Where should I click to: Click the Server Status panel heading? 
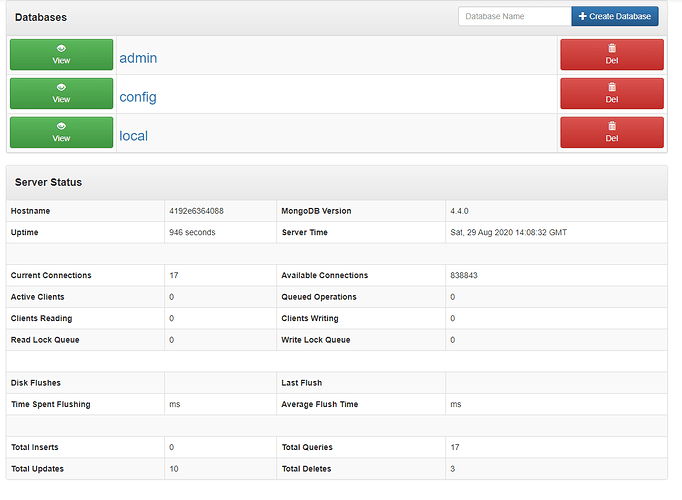(x=48, y=182)
